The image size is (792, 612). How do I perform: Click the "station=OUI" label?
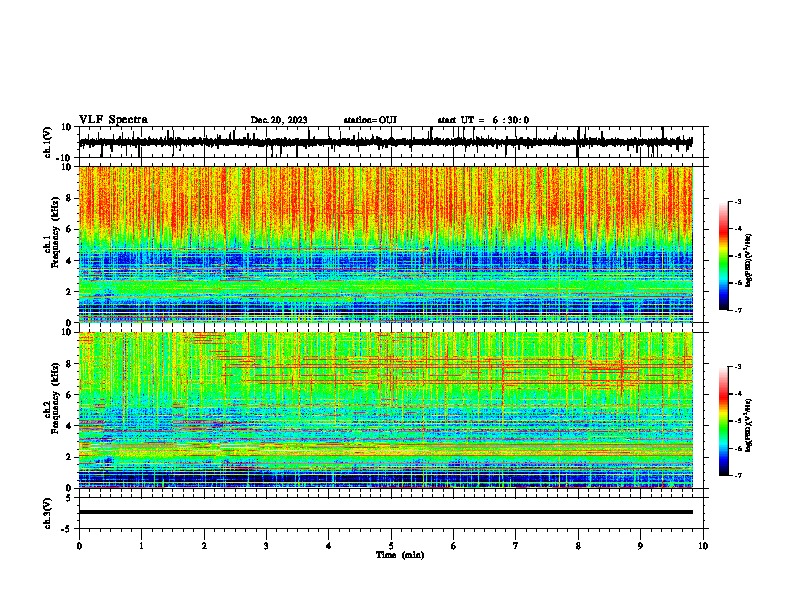click(370, 120)
